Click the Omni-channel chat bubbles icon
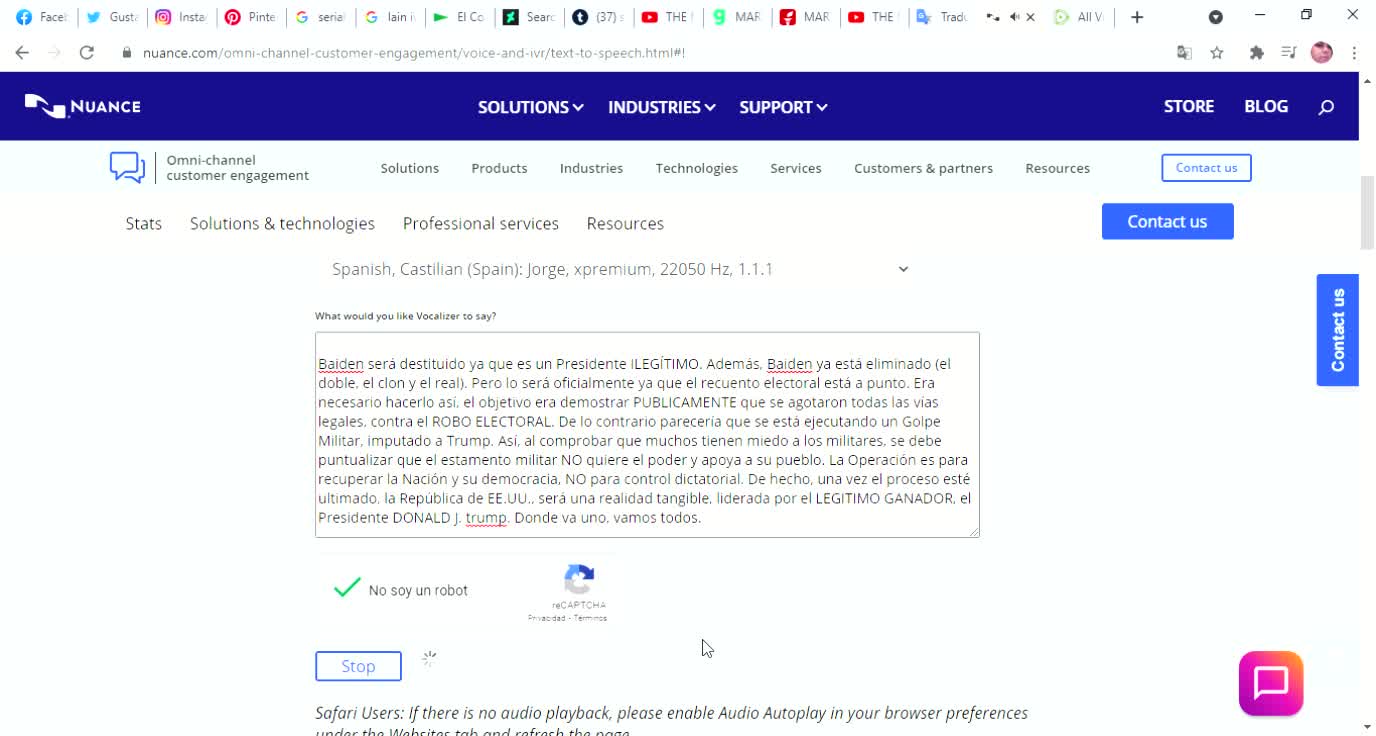This screenshot has height=736, width=1376. [128, 167]
